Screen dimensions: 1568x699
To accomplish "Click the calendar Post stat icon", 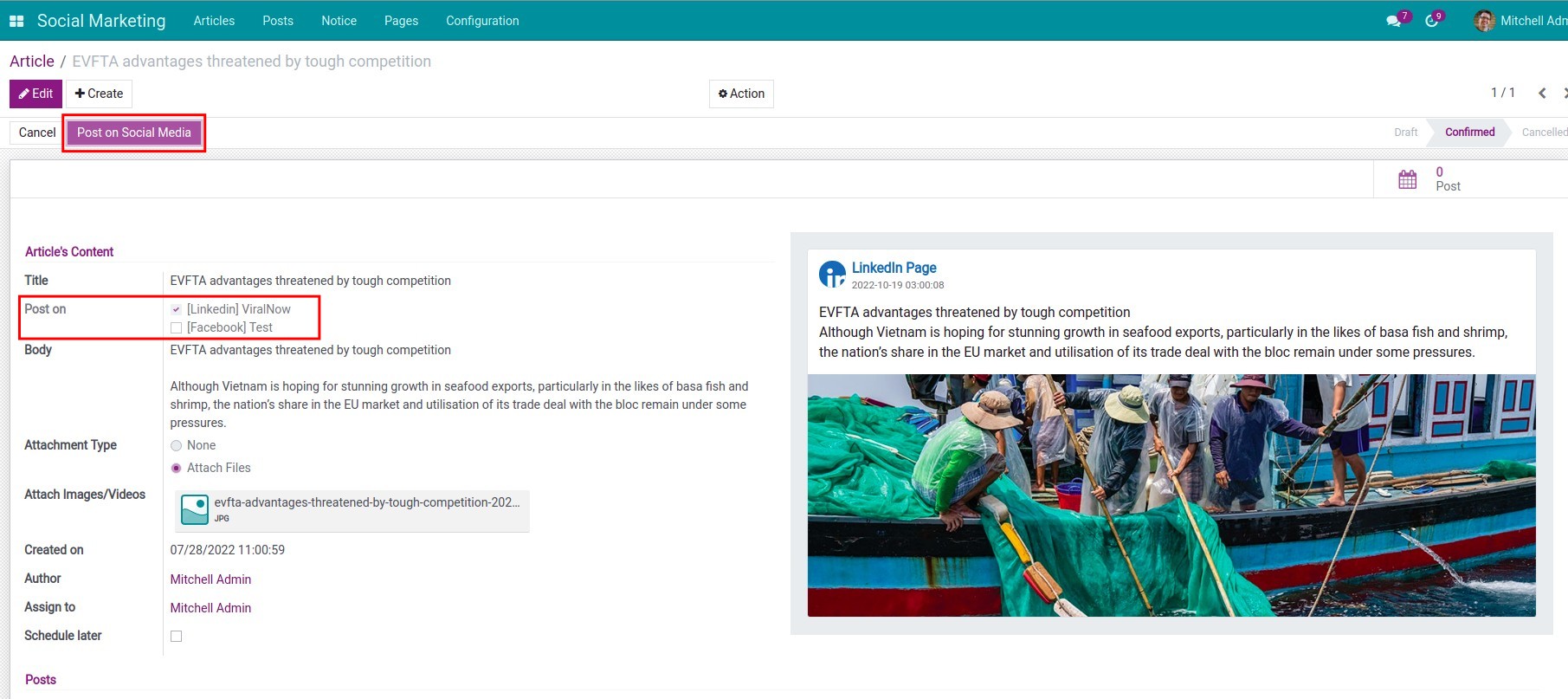I will click(x=1408, y=179).
